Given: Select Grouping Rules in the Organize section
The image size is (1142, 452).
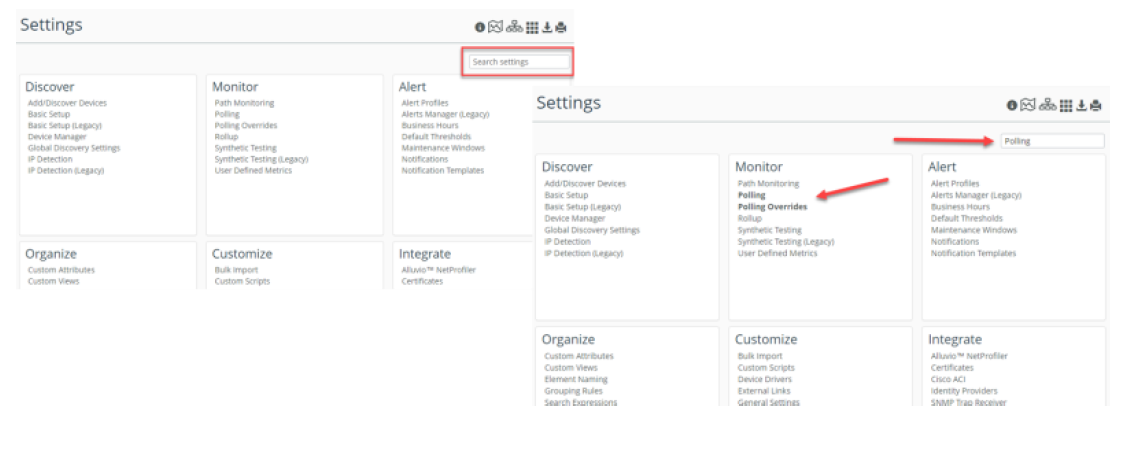Looking at the screenshot, I should click(x=573, y=391).
